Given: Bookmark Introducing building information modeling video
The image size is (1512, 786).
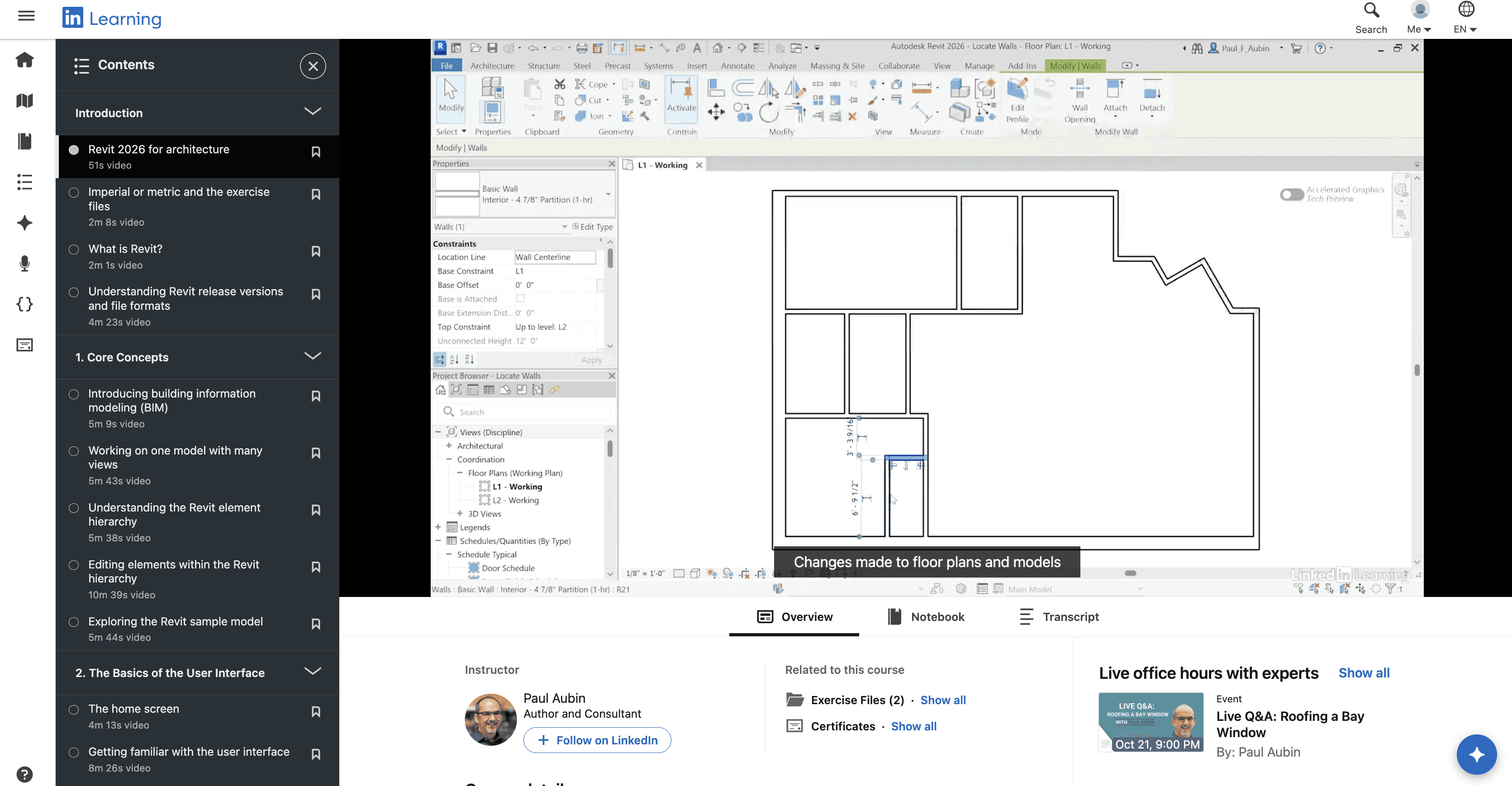Looking at the screenshot, I should [316, 396].
